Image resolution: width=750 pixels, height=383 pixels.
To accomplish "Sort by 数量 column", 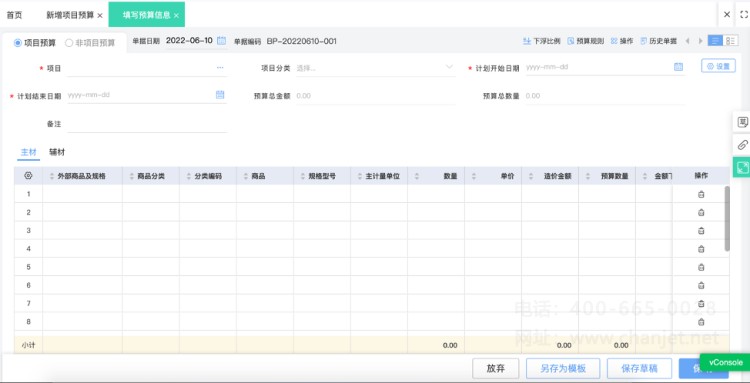I will point(417,176).
